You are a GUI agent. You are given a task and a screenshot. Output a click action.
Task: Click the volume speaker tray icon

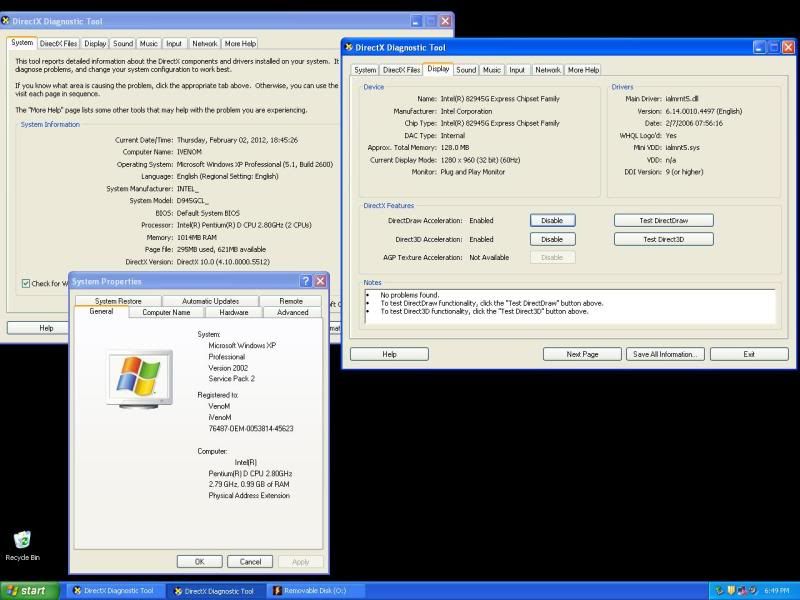coord(752,591)
